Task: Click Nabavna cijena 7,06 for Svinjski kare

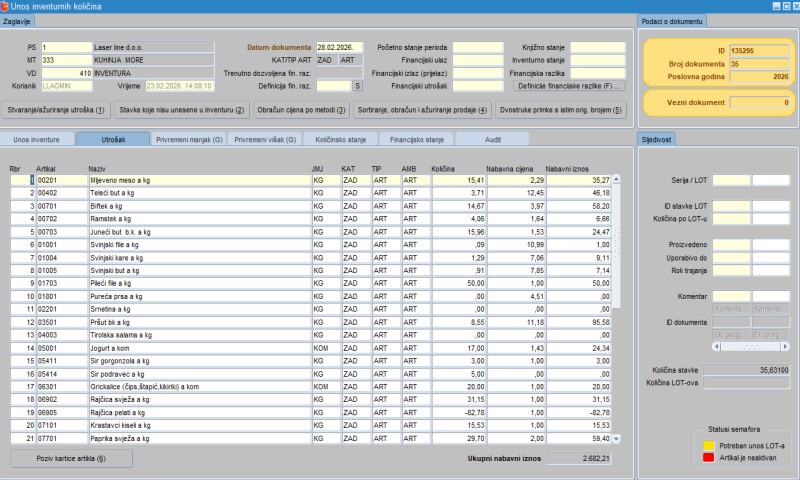Action: (x=516, y=258)
